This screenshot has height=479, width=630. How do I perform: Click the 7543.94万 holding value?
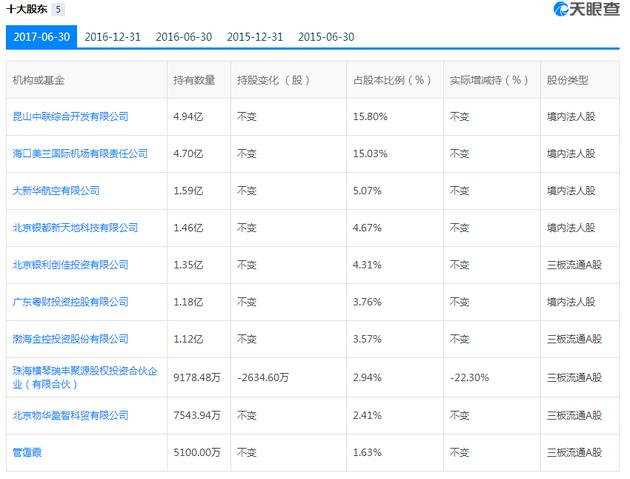coord(197,415)
